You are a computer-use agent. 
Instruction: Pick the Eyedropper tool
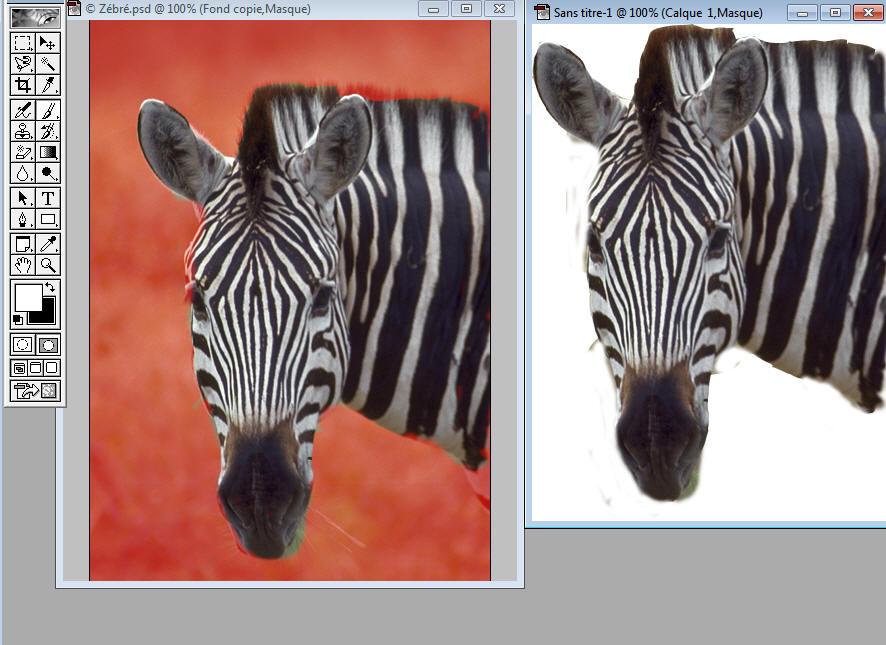(47, 244)
